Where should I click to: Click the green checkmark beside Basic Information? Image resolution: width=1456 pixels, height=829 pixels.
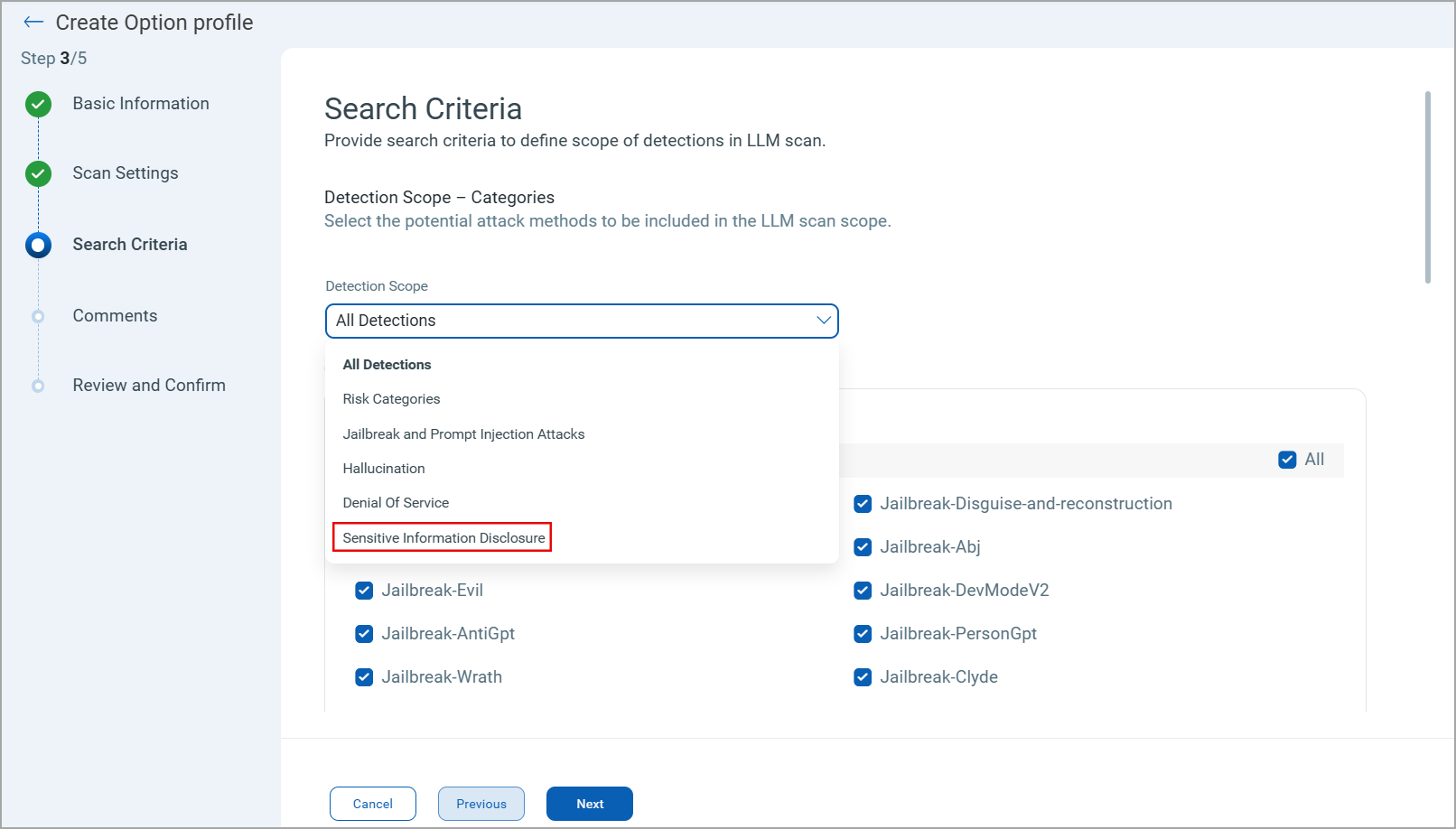pyautogui.click(x=38, y=103)
